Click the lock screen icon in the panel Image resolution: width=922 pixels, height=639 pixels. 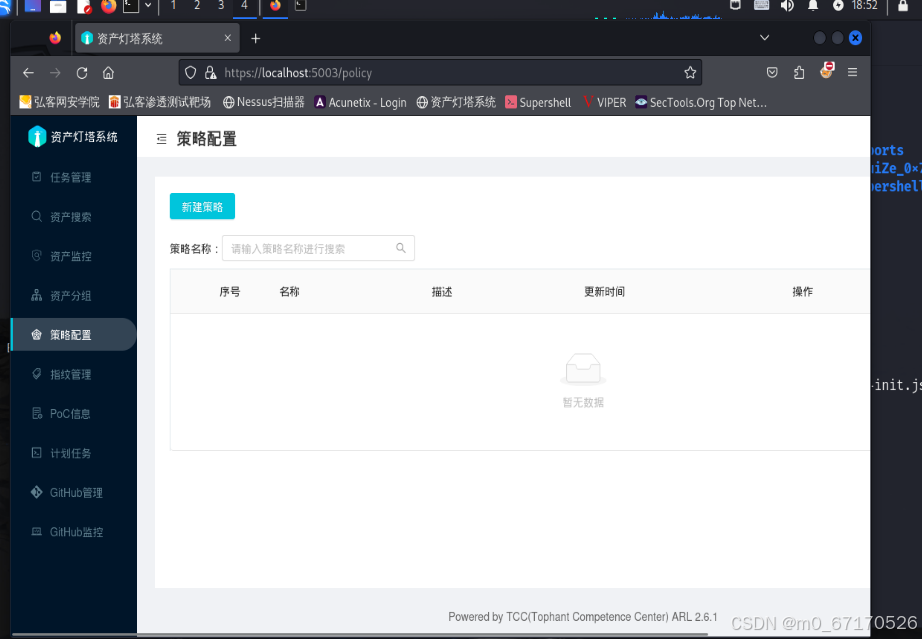pyautogui.click(x=903, y=6)
